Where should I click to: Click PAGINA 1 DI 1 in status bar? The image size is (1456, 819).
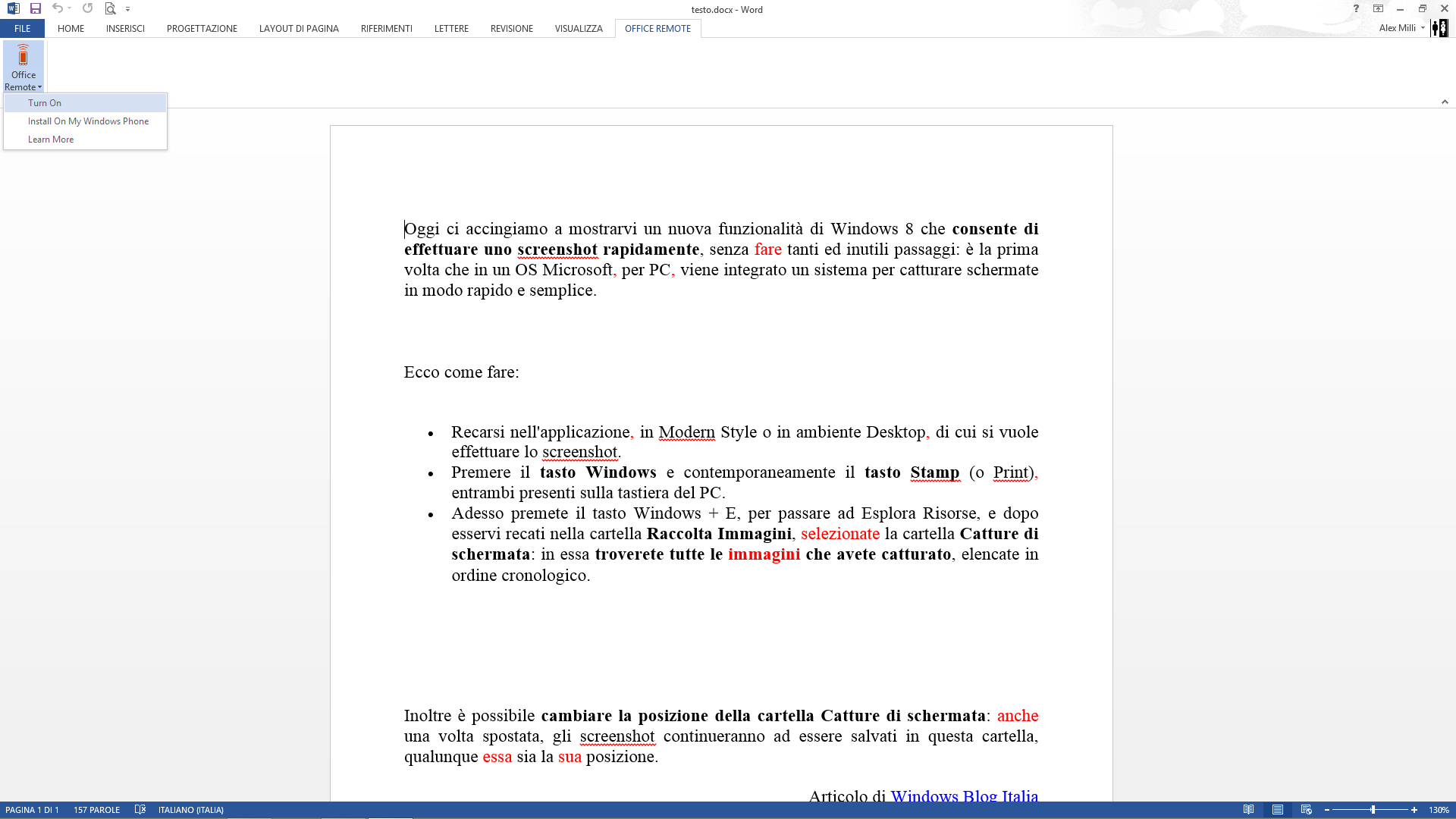pos(32,810)
